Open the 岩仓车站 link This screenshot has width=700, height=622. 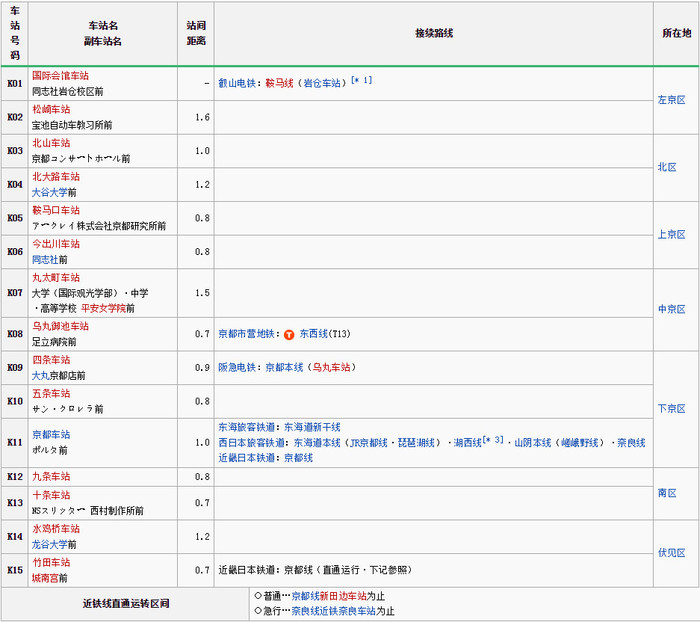(322, 83)
